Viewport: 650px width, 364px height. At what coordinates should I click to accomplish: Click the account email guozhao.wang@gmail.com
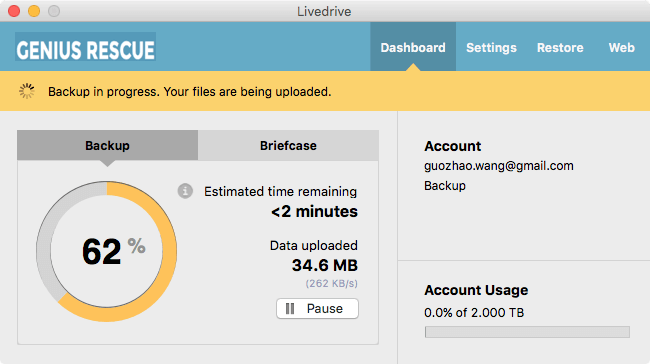[499, 166]
